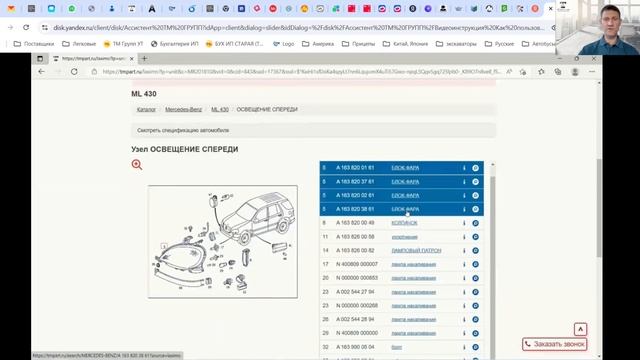640x360 pixels.
Task: Click the magnifier zoom icon above the diagram
Action: [137, 164]
